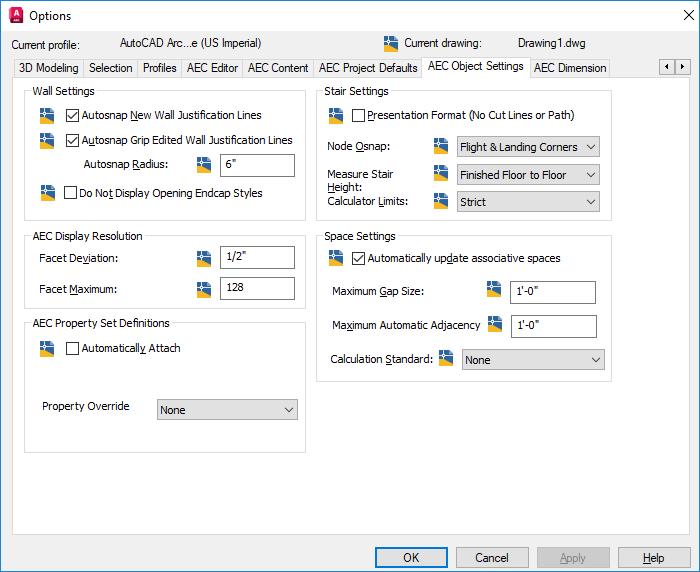This screenshot has width=700, height=572.
Task: Click the drawing icon beside Node Osnap
Action: (x=441, y=147)
